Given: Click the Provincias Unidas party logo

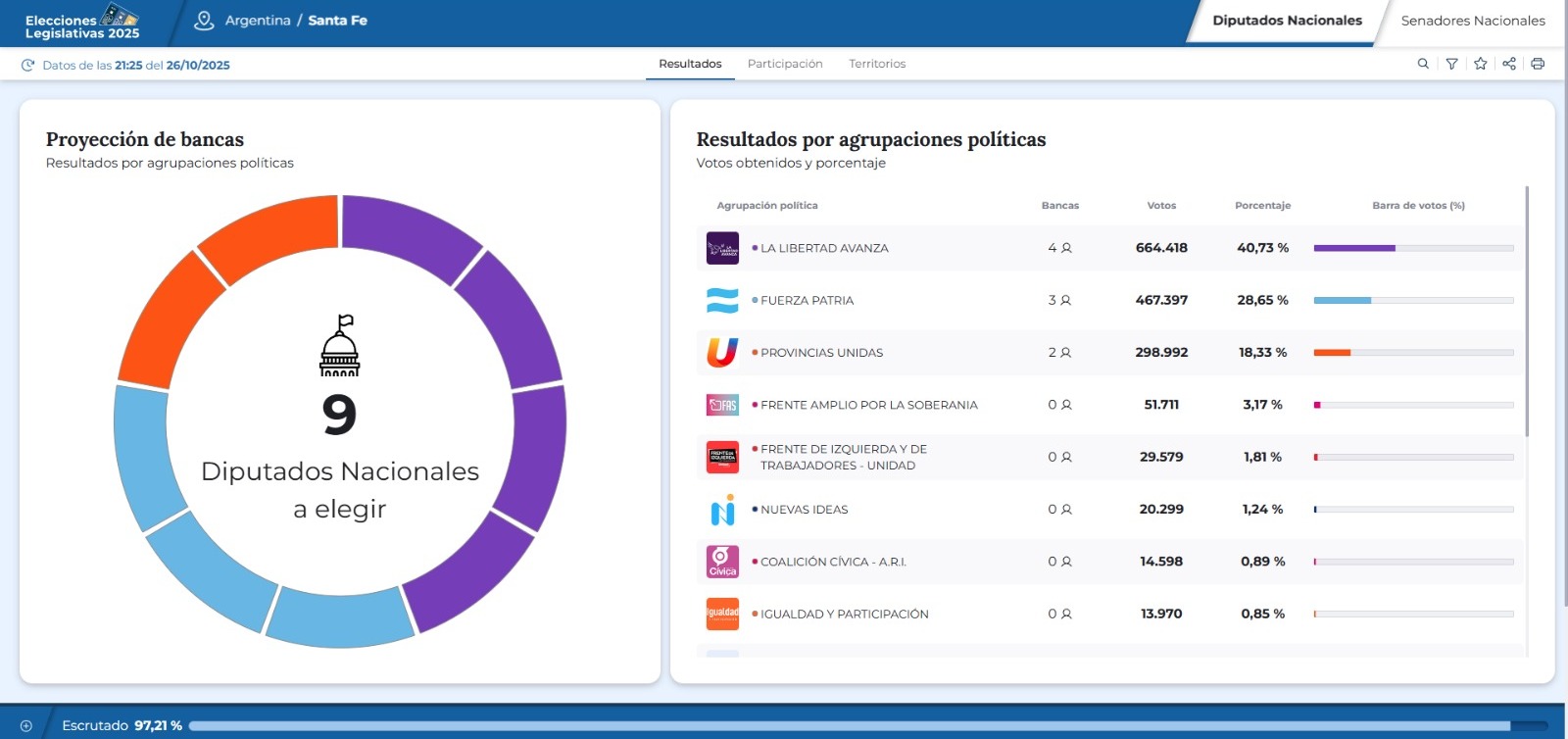Looking at the screenshot, I should (722, 353).
